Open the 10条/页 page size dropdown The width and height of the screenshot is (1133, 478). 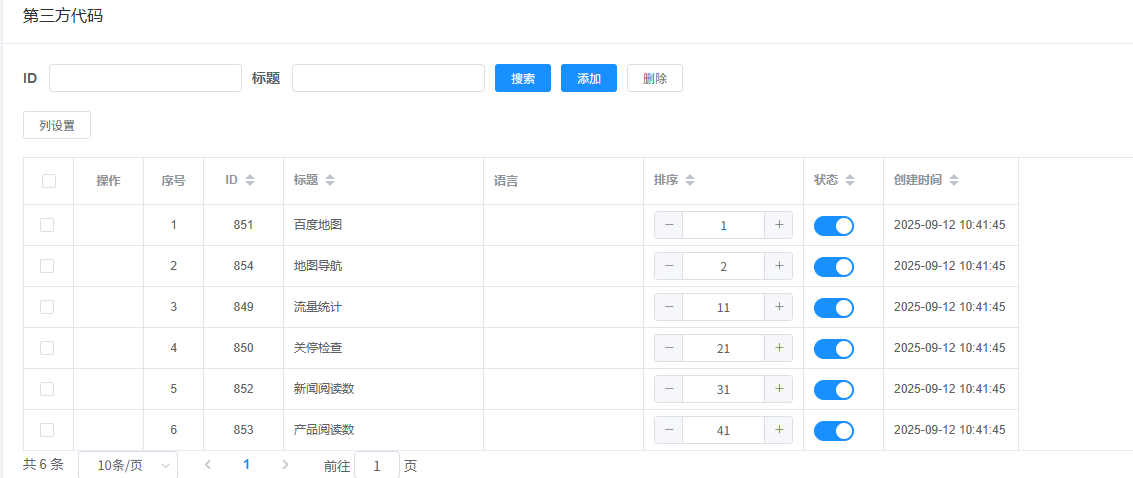[x=127, y=465]
